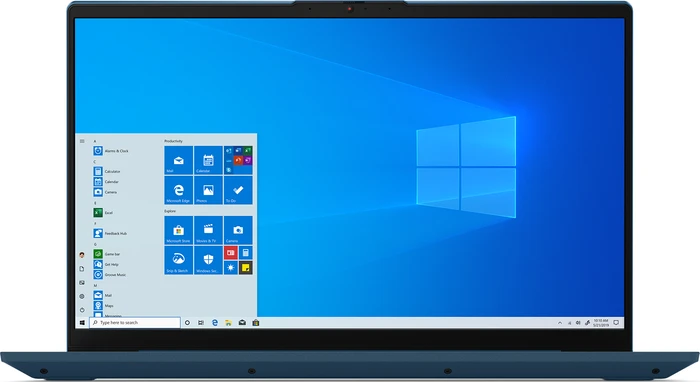Open the Snip & Sketch tile

179,260
